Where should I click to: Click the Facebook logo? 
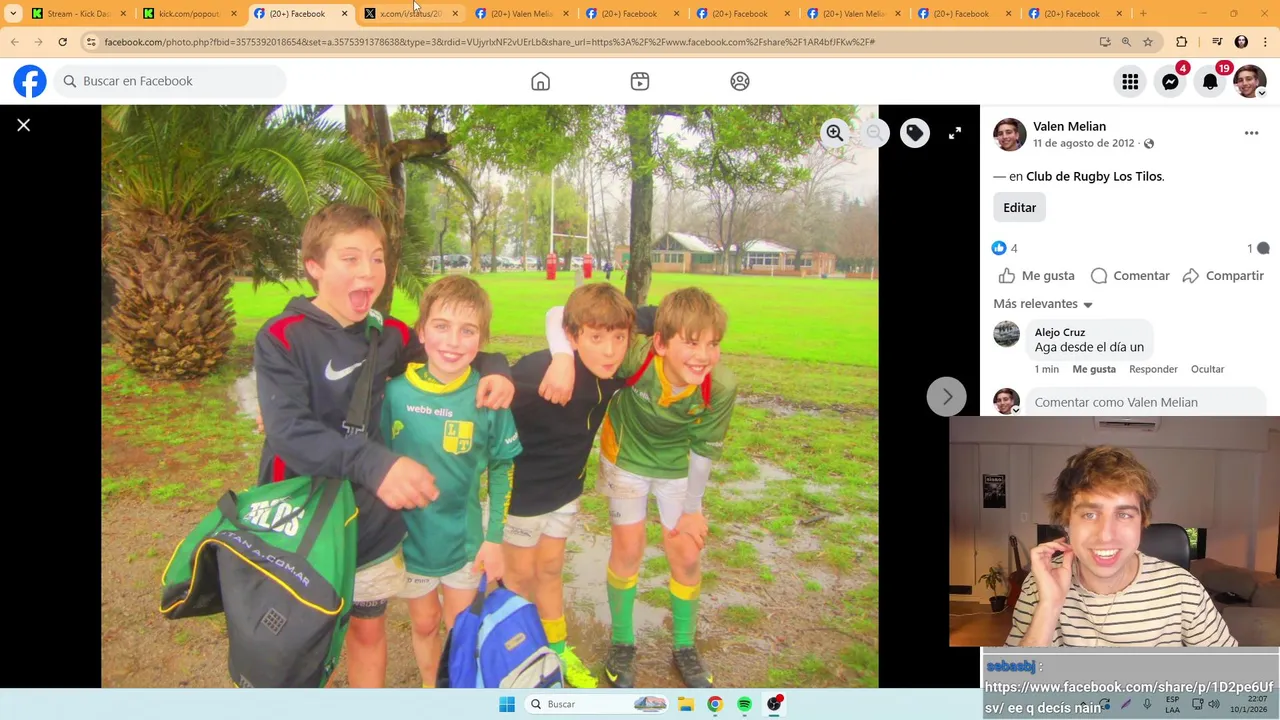tap(30, 81)
